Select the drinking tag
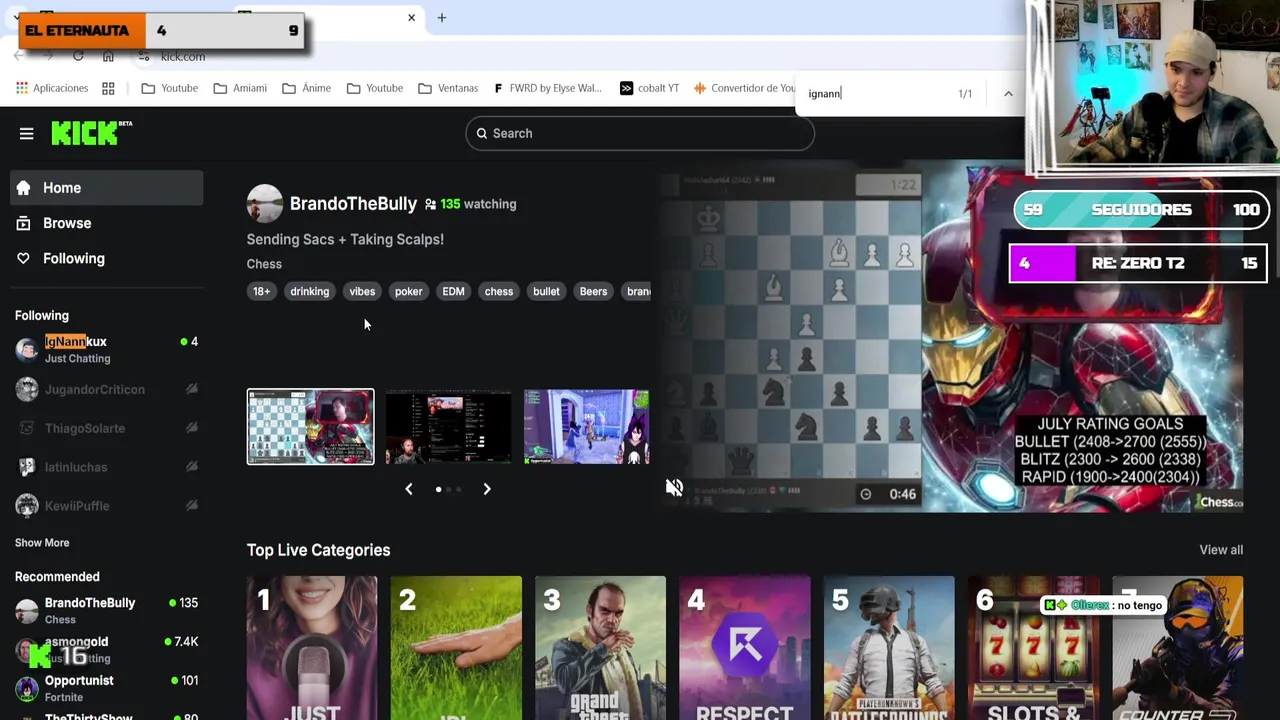Image resolution: width=1280 pixels, height=720 pixels. click(309, 291)
